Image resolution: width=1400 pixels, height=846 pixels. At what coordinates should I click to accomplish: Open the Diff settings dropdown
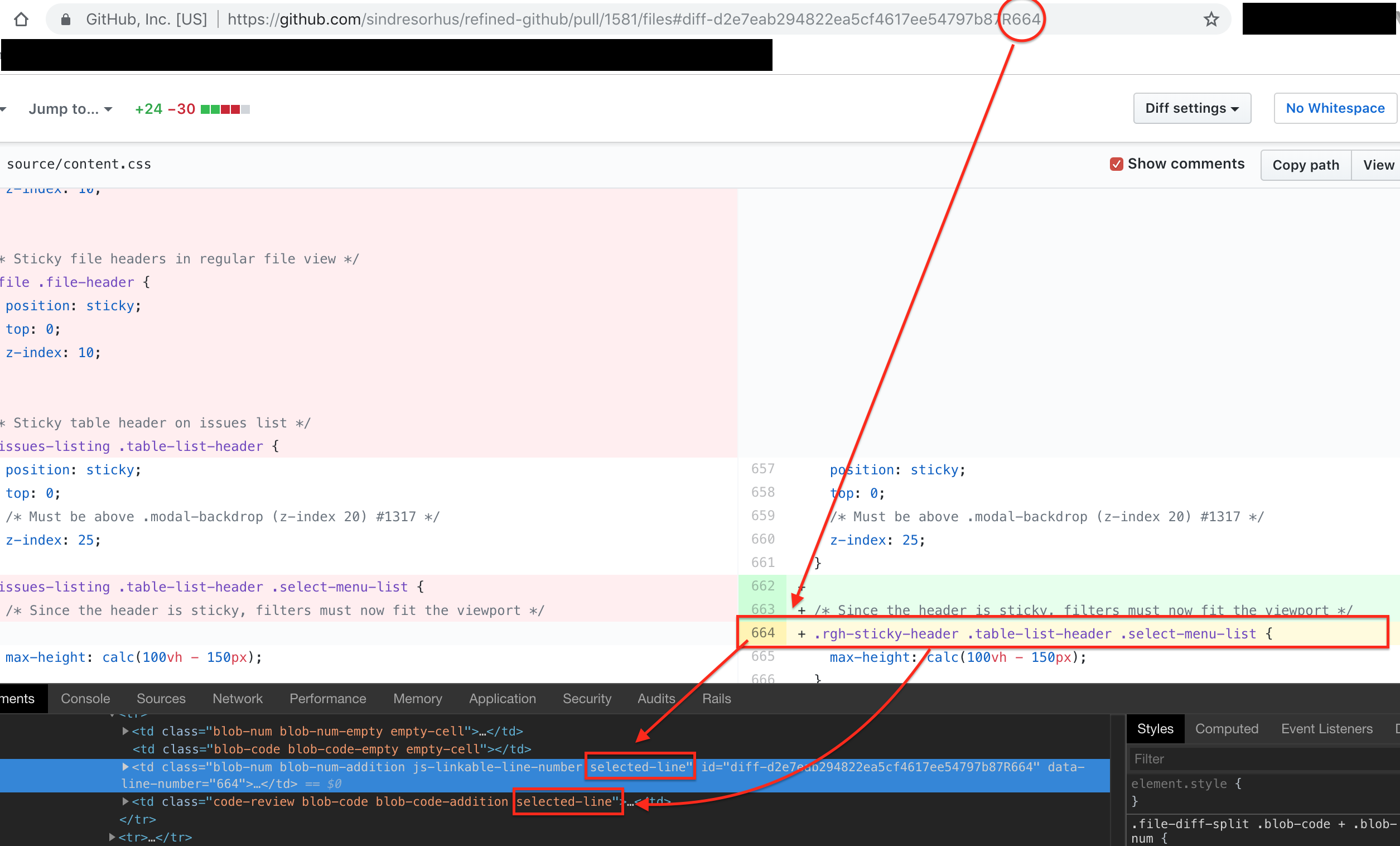(1192, 108)
